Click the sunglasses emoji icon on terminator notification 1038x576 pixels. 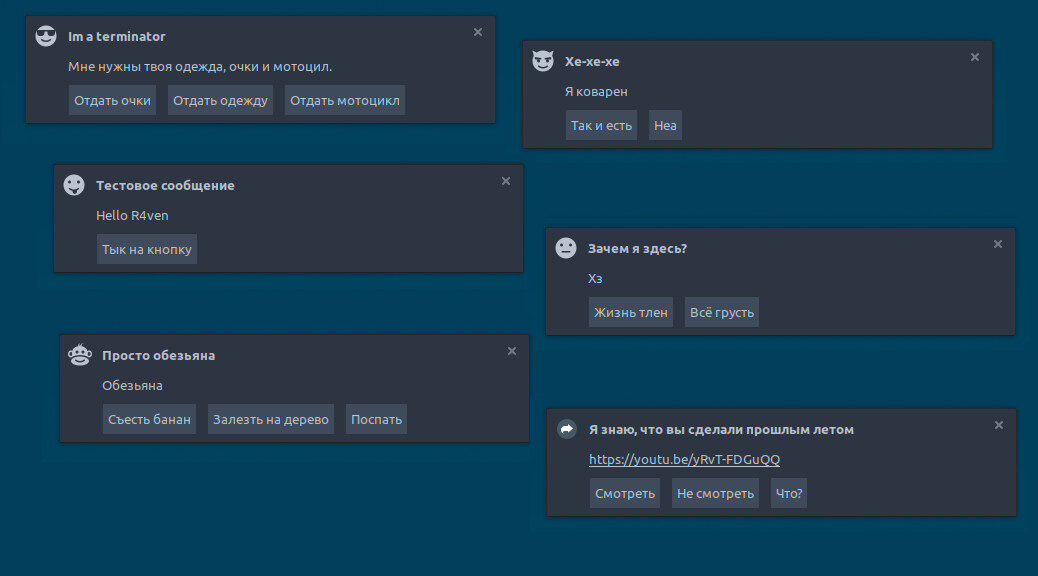click(46, 37)
